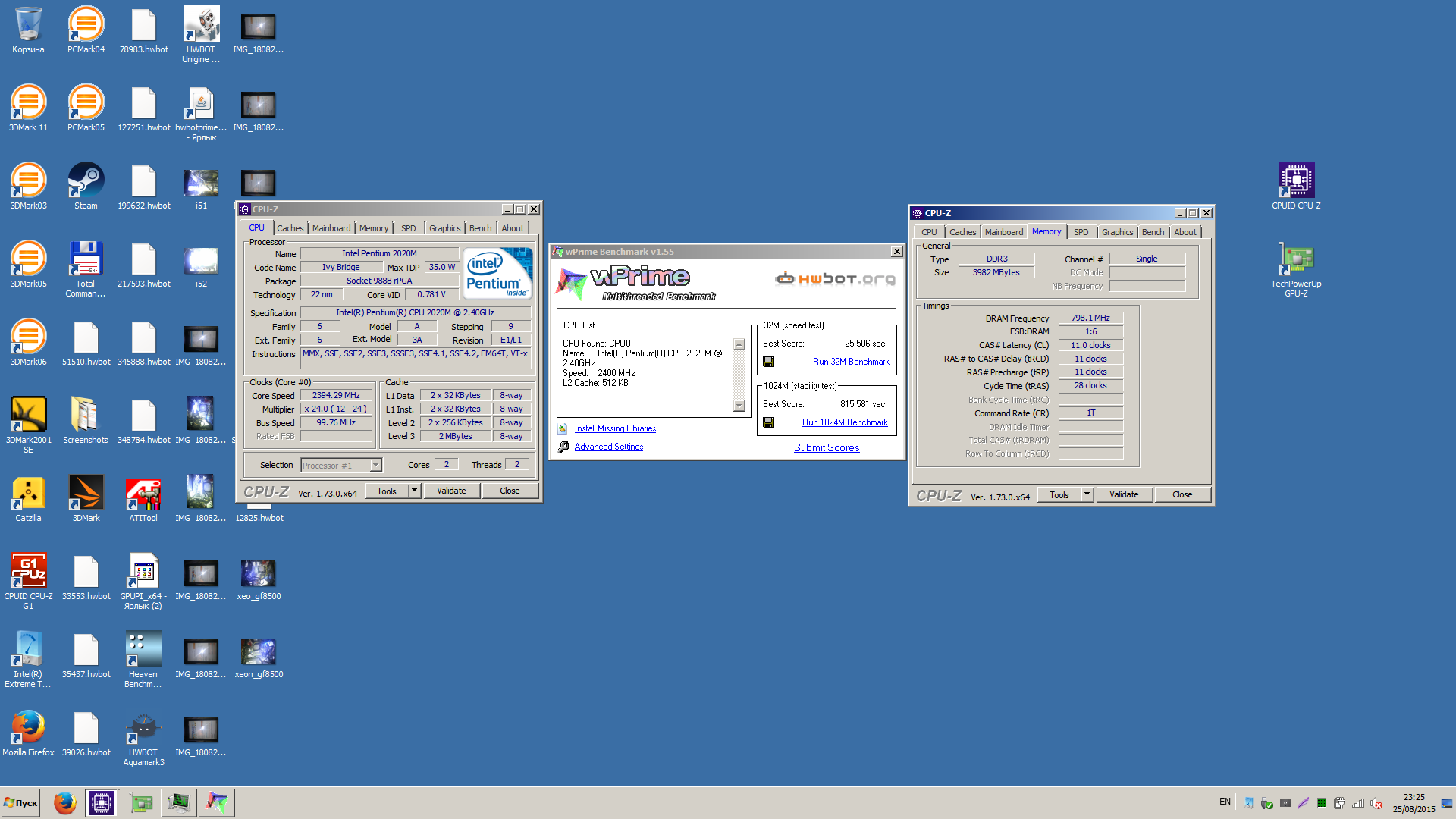The image size is (1456, 819).
Task: Open CPUID CPU-Z desktop icon at right
Action: [1296, 187]
